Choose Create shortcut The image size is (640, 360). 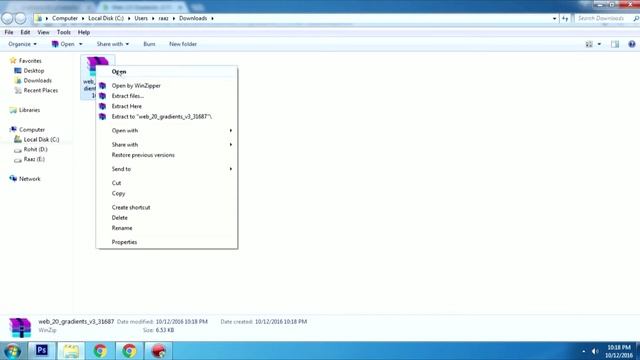pyautogui.click(x=167, y=207)
